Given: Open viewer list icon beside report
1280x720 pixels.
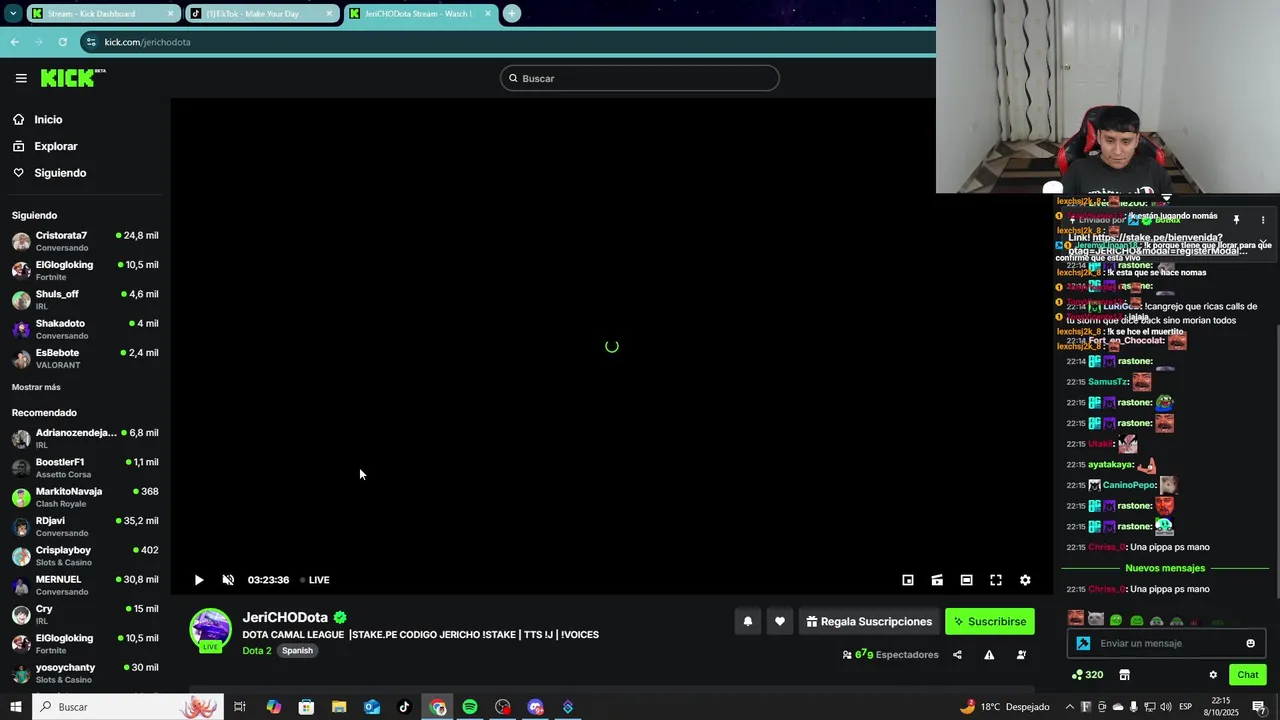Looking at the screenshot, I should (x=1021, y=655).
